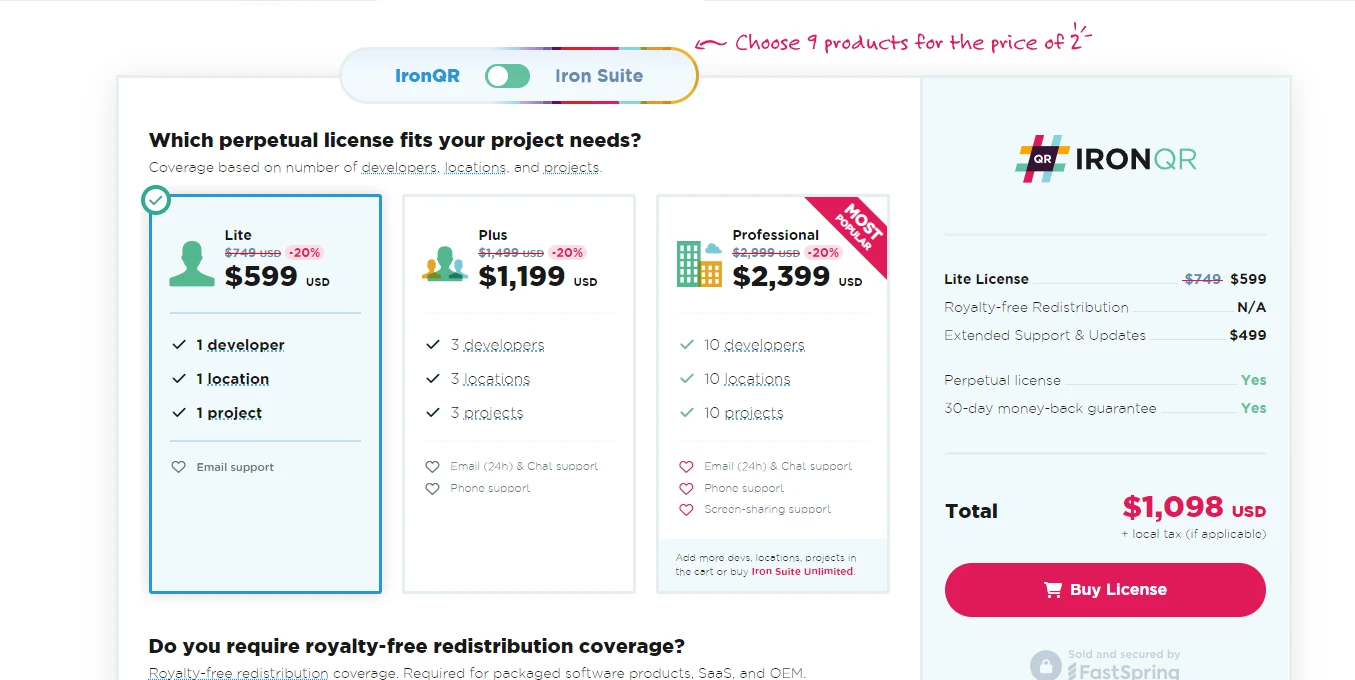The image size is (1355, 680).
Task: Click the heart icon beside Phone support in Plus
Action: (x=433, y=489)
